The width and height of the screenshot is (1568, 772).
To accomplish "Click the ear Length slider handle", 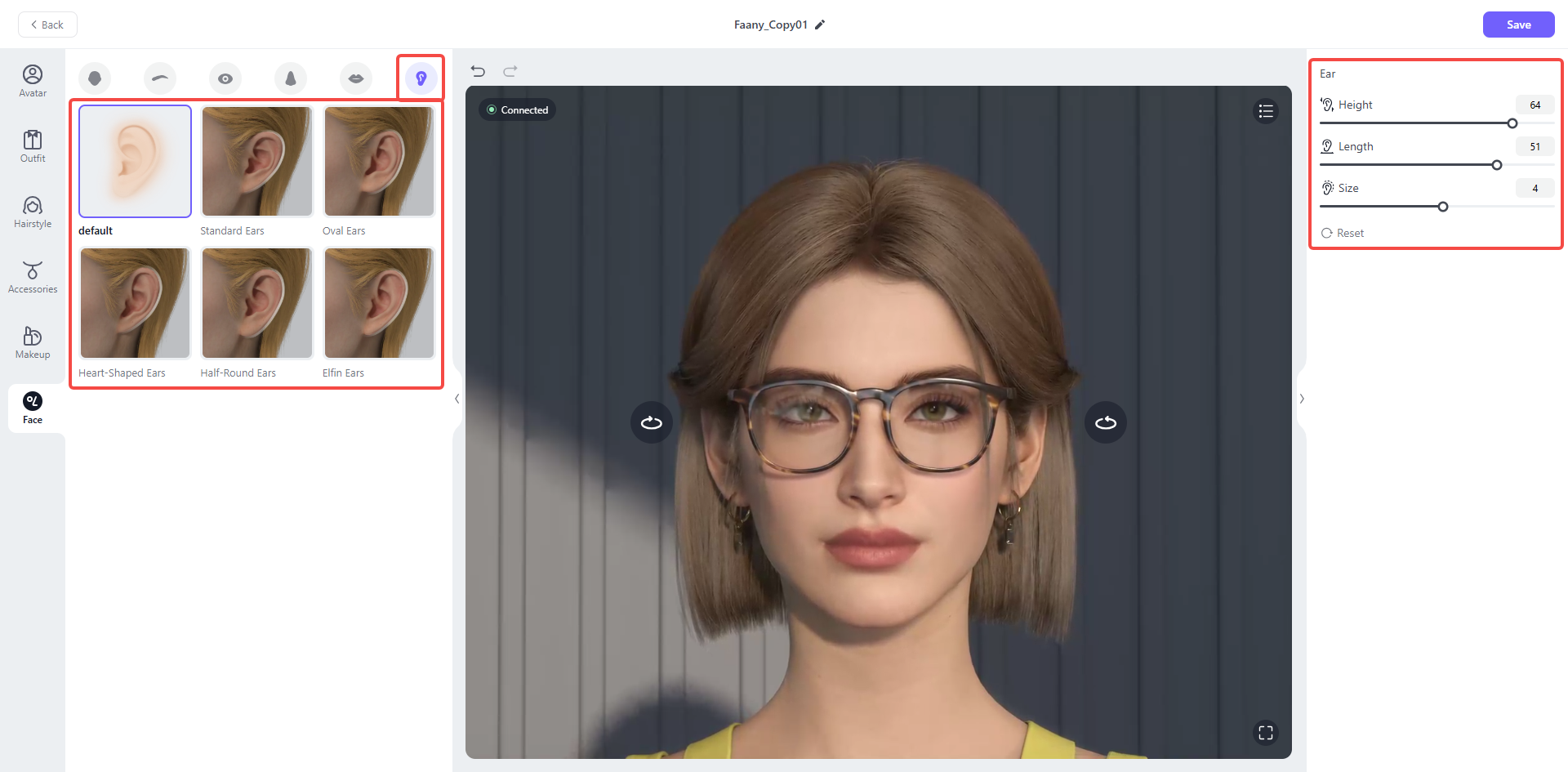I will [1497, 165].
